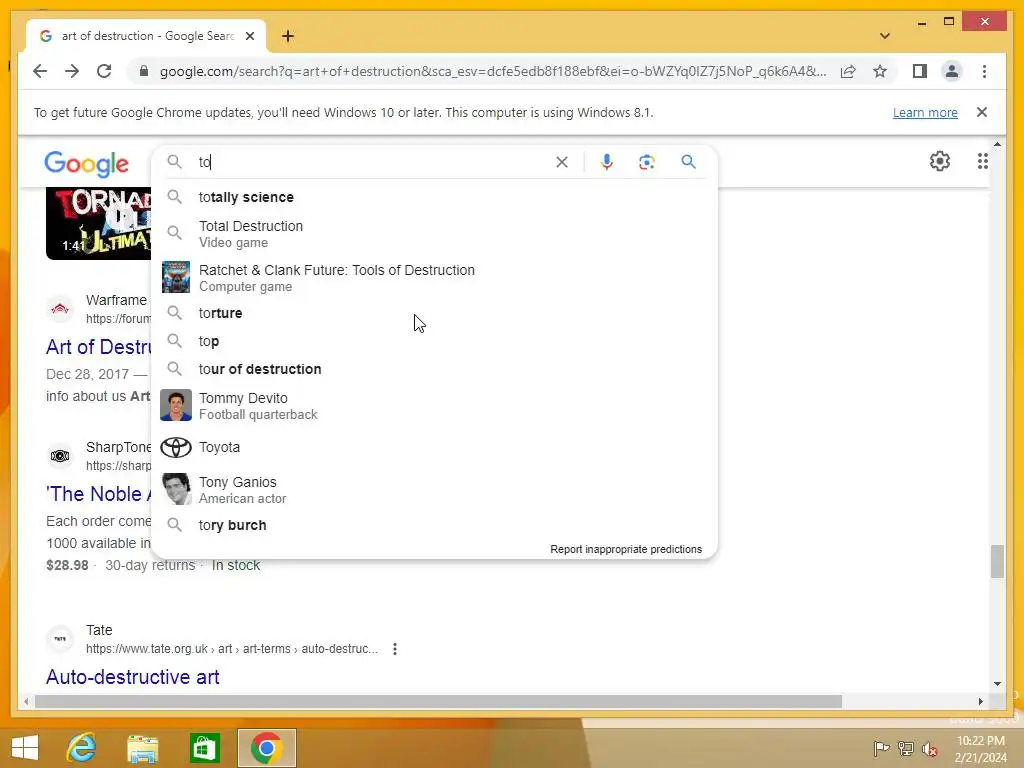Report inappropriate predictions
This screenshot has height=768, width=1024.
(626, 549)
